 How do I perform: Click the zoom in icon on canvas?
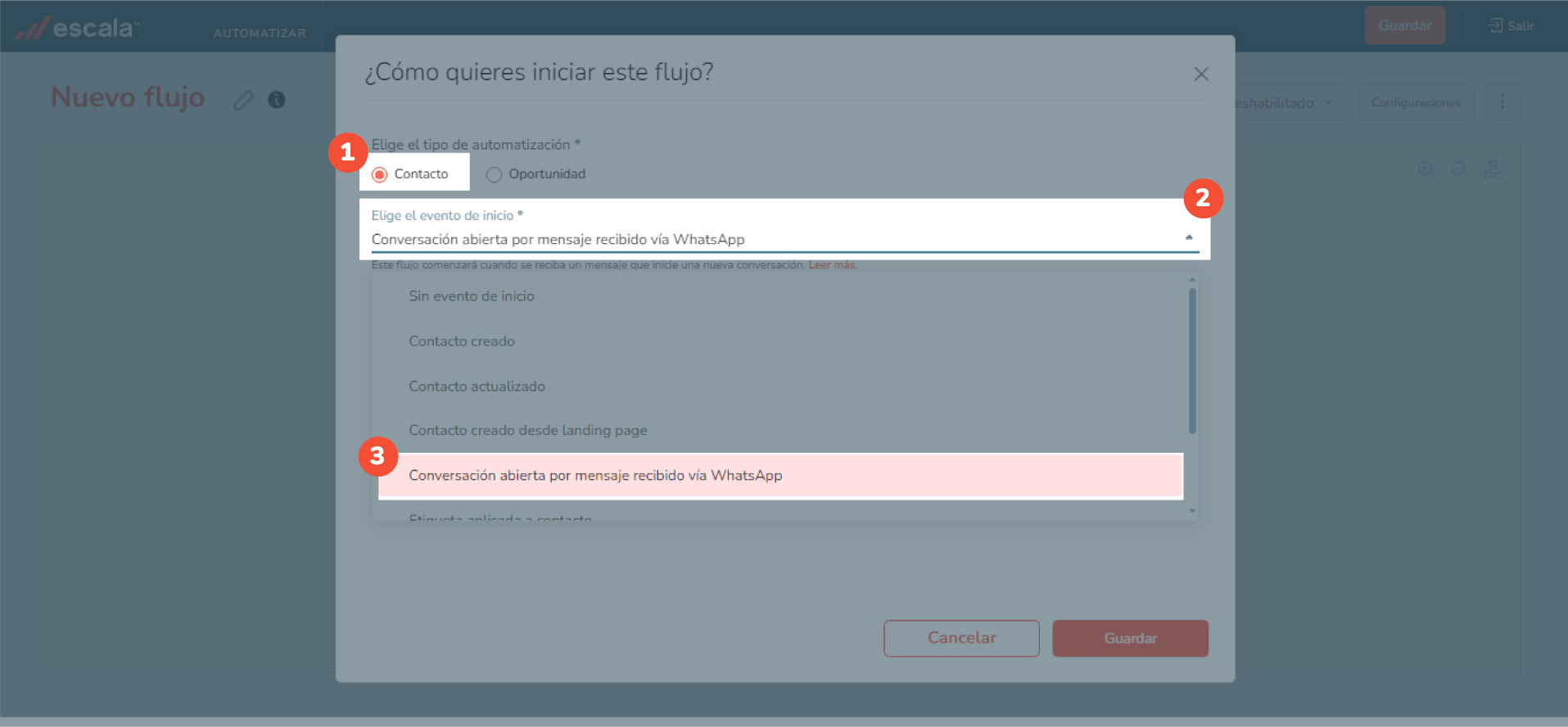[1426, 169]
